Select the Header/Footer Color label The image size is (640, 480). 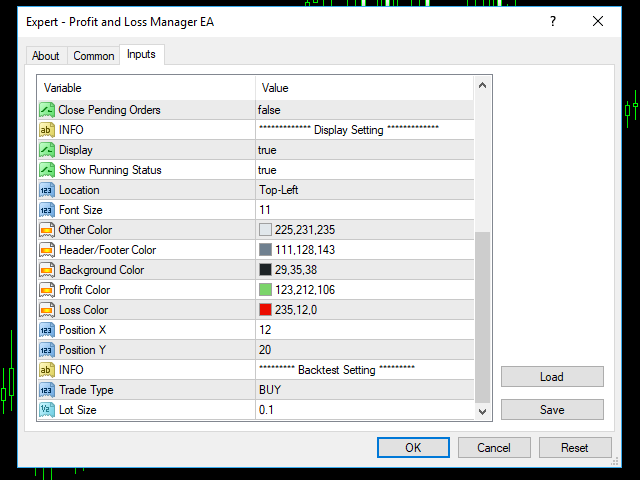(107, 250)
